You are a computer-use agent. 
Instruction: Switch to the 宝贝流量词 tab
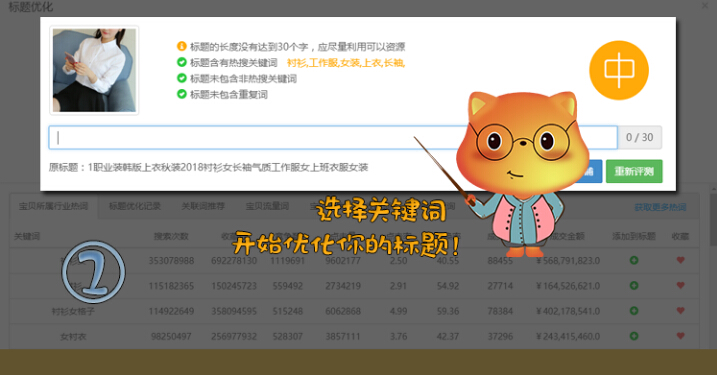pos(268,206)
